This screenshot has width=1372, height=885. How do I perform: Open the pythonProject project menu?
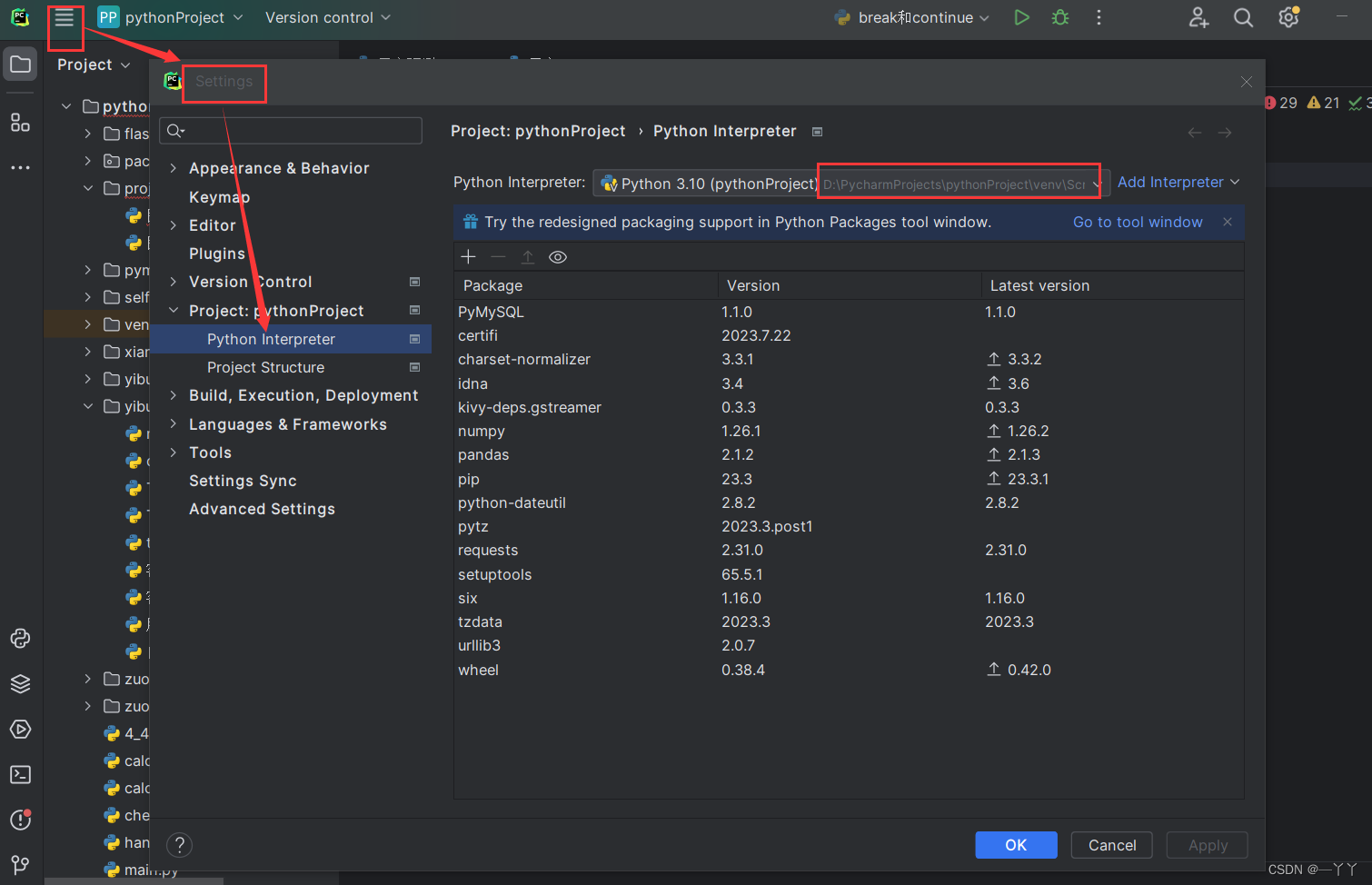[x=171, y=17]
